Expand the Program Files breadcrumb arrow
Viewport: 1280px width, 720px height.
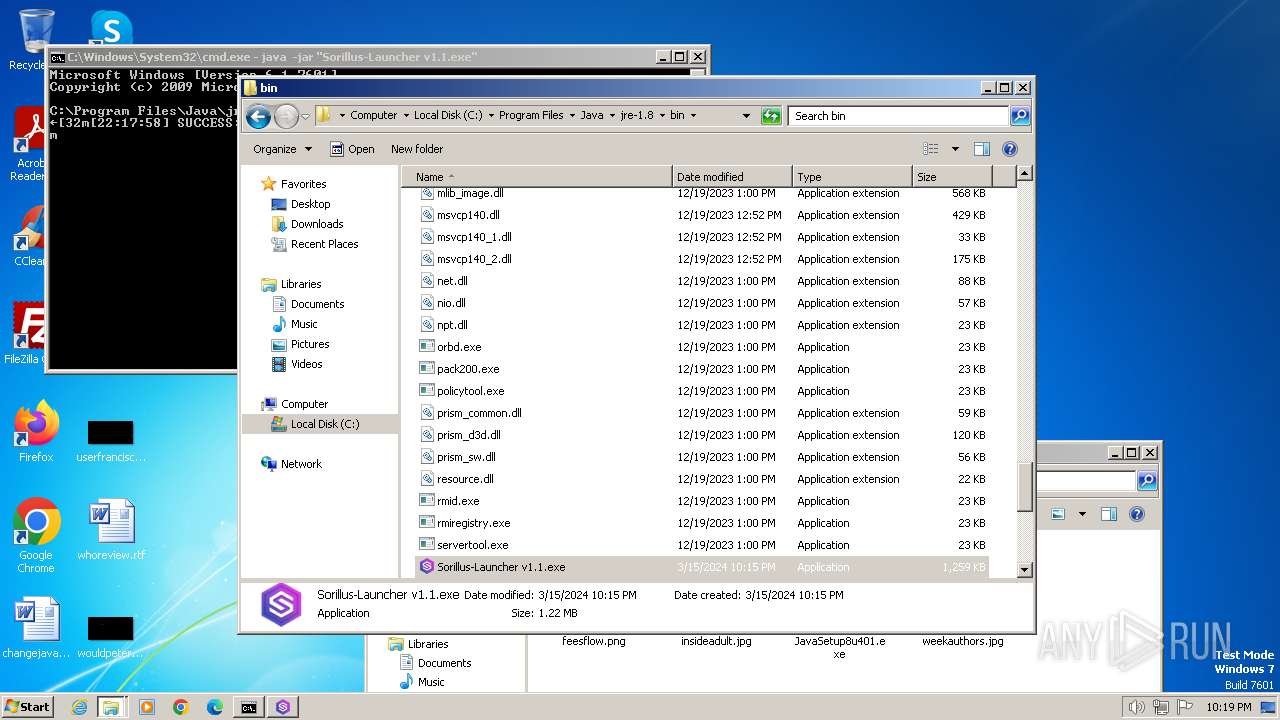(x=572, y=116)
